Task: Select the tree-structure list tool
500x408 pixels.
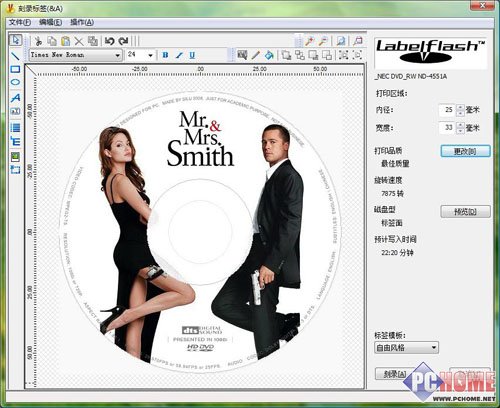Action: 15,141
